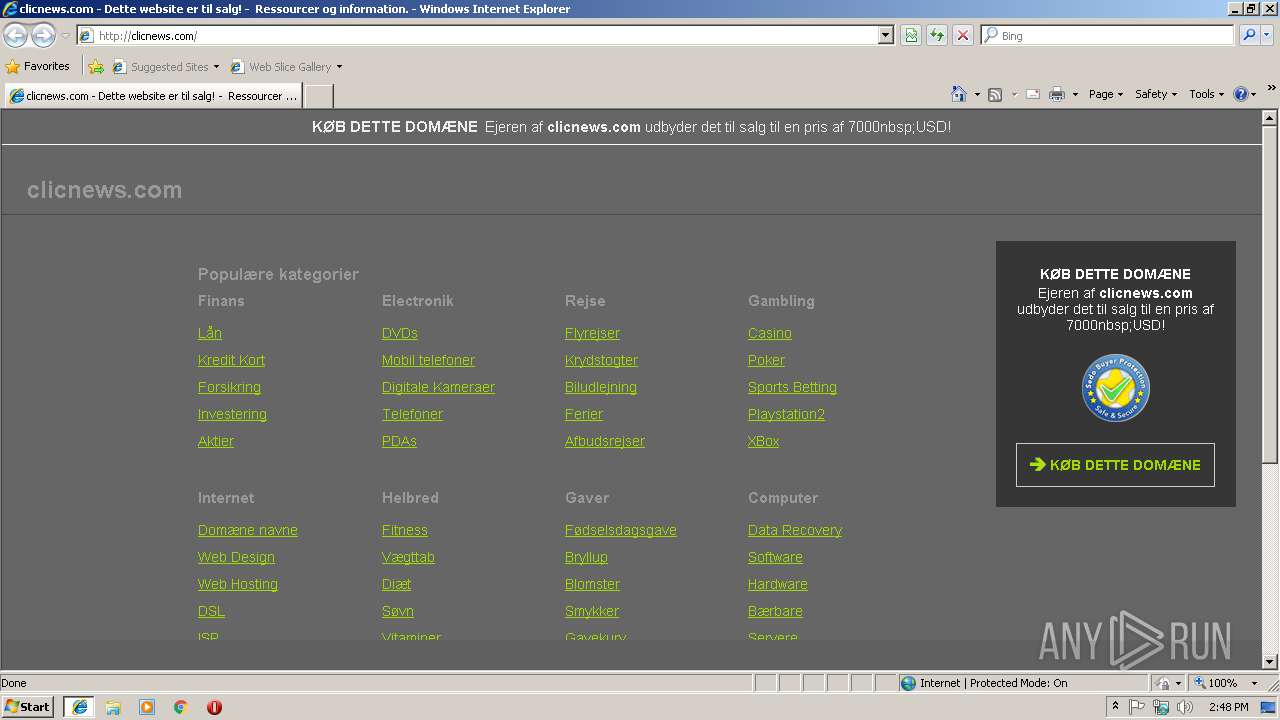
Task: Open the Afbudsrejser link
Action: (x=604, y=441)
